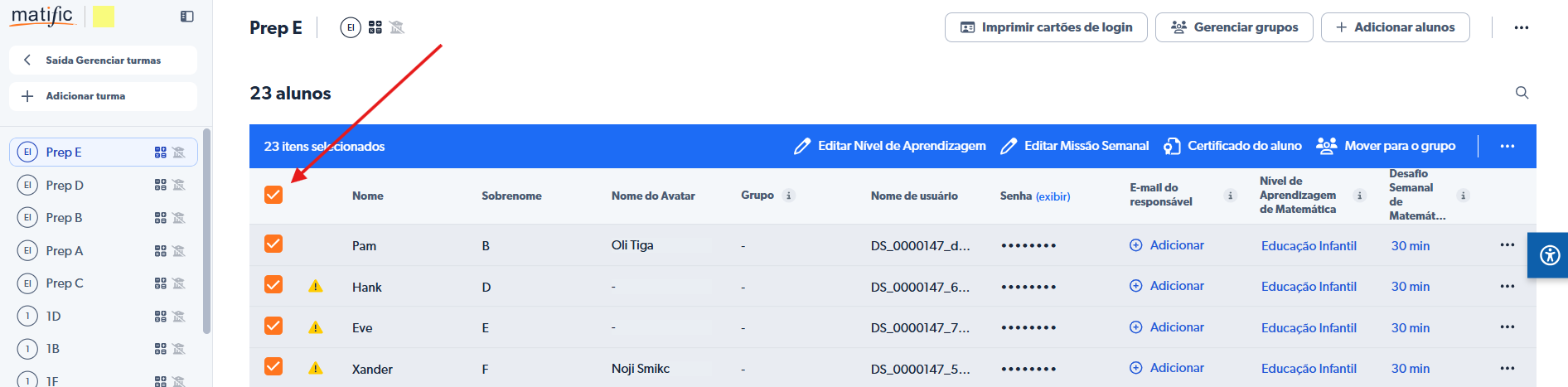Click warning icon next to Hank
1568x387 pixels.
(x=315, y=287)
